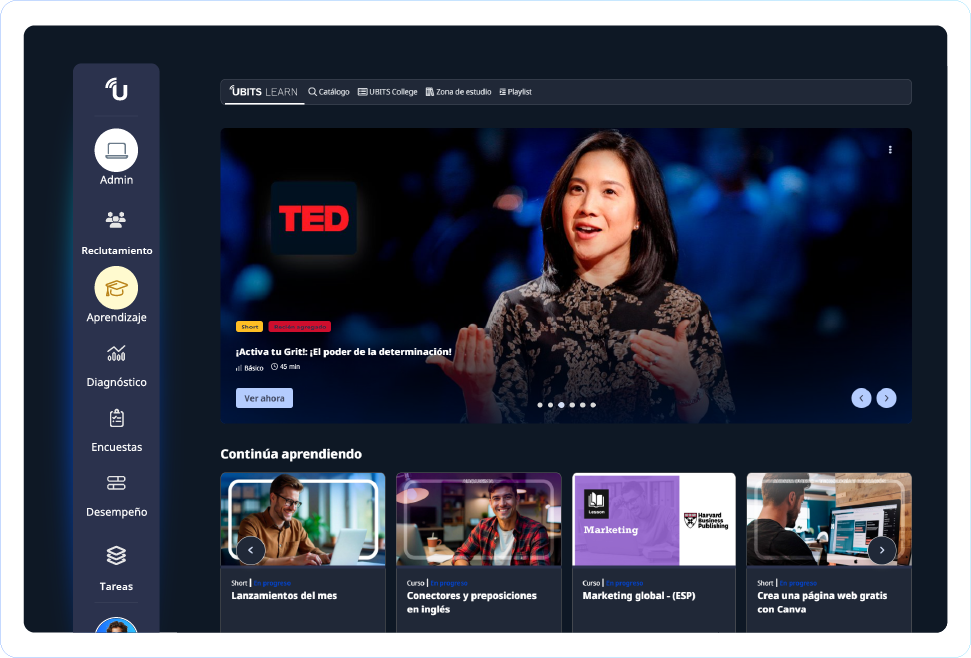
Task: Open the UBITS LEARN tab
Action: click(x=264, y=92)
